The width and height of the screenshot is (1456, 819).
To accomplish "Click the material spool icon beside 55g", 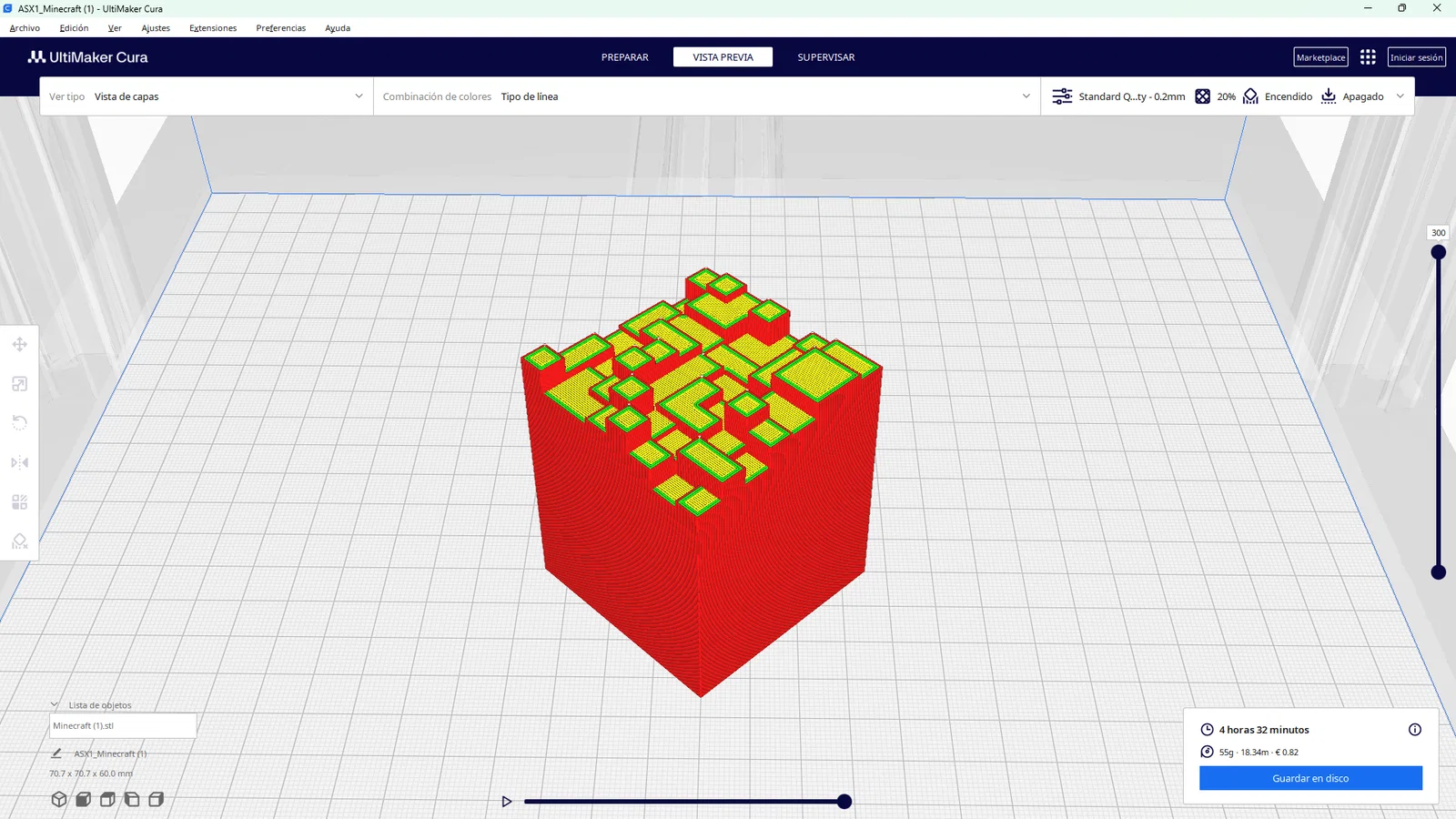I will click(1207, 752).
